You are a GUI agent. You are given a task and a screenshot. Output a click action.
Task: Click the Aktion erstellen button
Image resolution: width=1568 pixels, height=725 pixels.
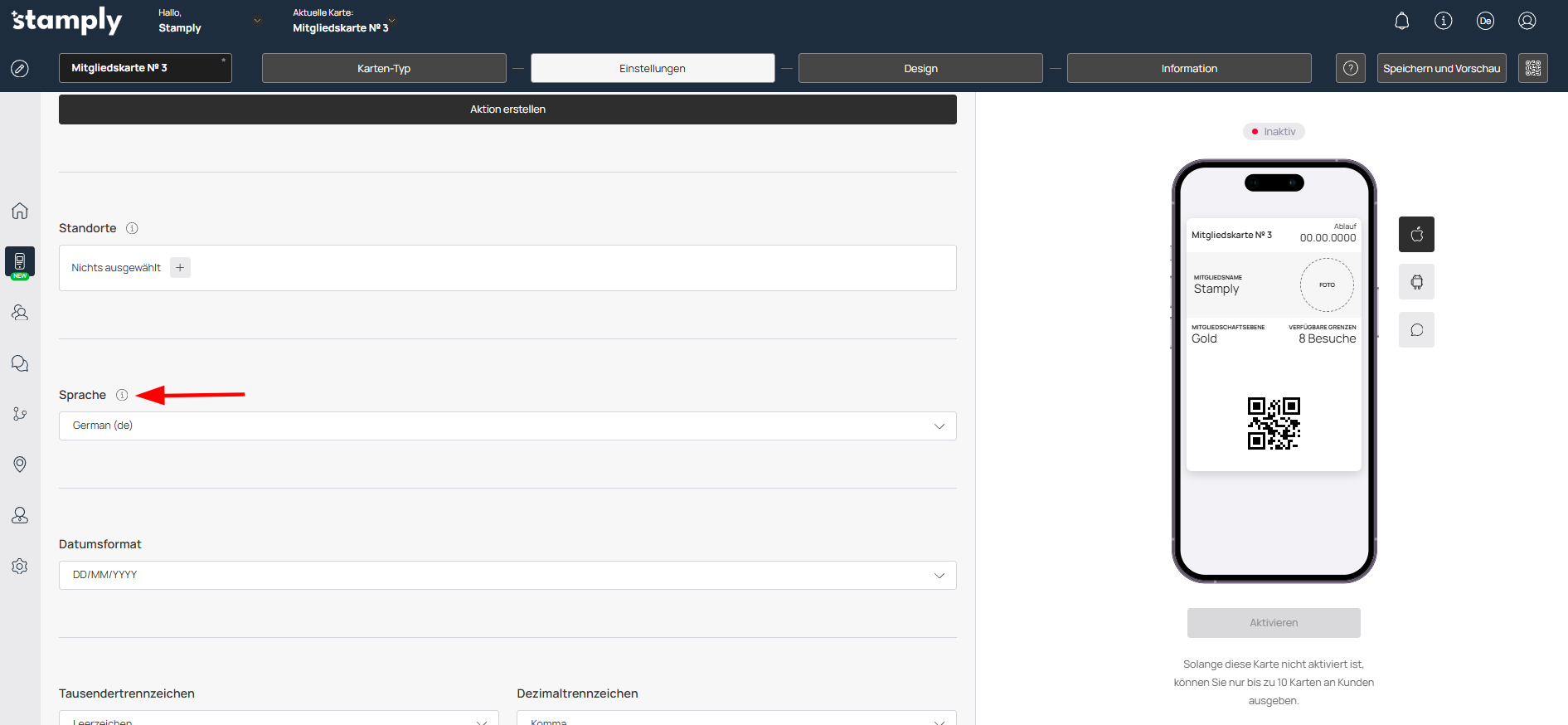point(507,109)
